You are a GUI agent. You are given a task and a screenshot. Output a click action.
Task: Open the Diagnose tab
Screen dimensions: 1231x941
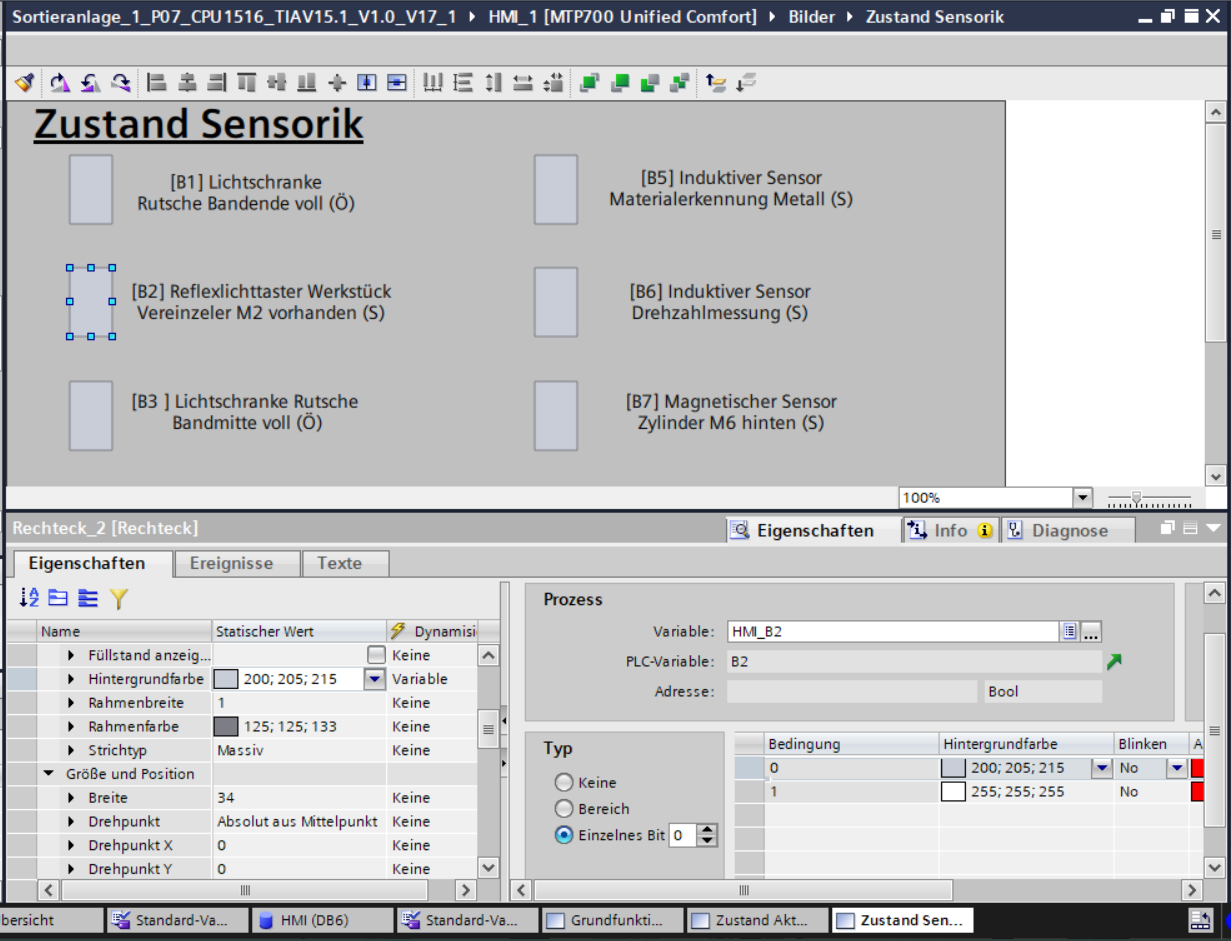pos(1069,530)
